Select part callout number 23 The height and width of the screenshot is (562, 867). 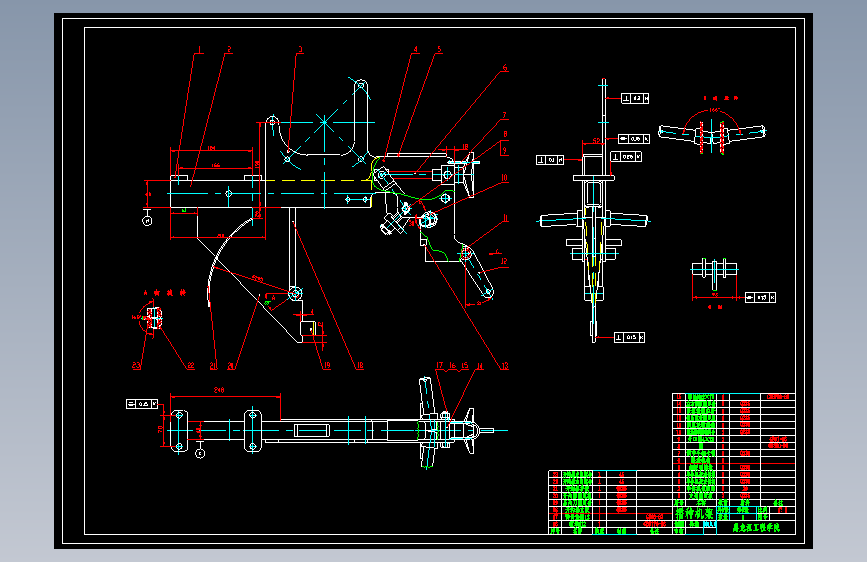coord(137,366)
